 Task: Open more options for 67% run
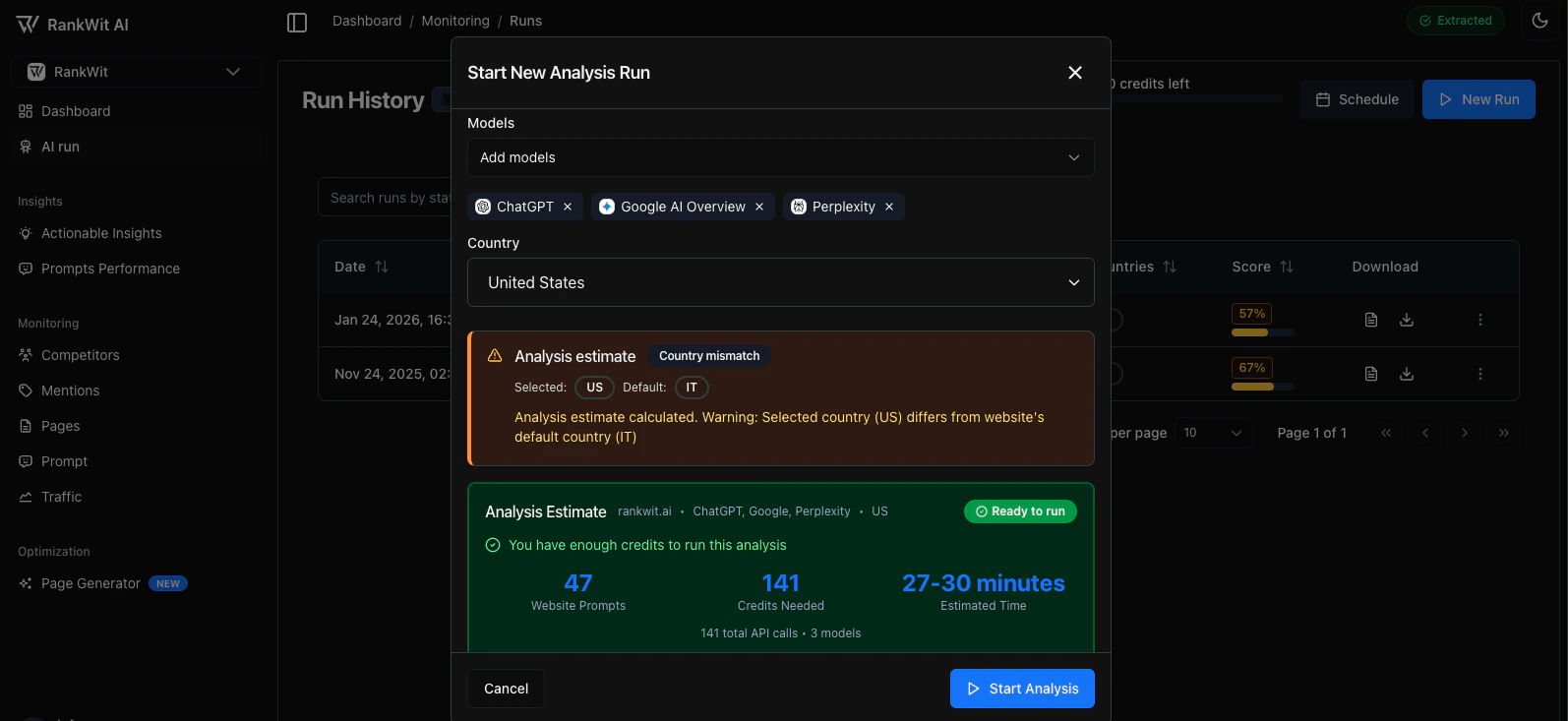pos(1480,374)
